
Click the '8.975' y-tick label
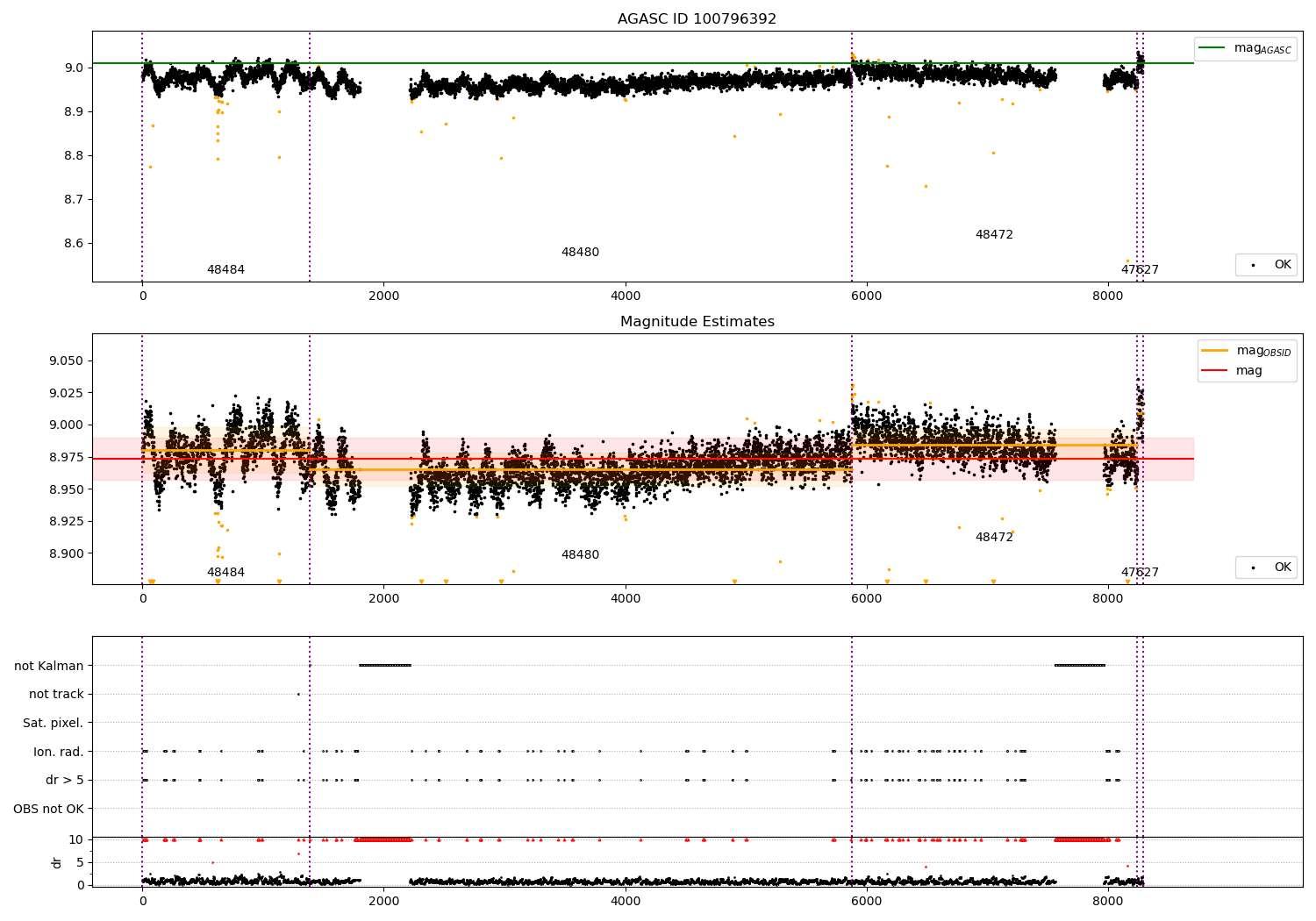tap(66, 457)
